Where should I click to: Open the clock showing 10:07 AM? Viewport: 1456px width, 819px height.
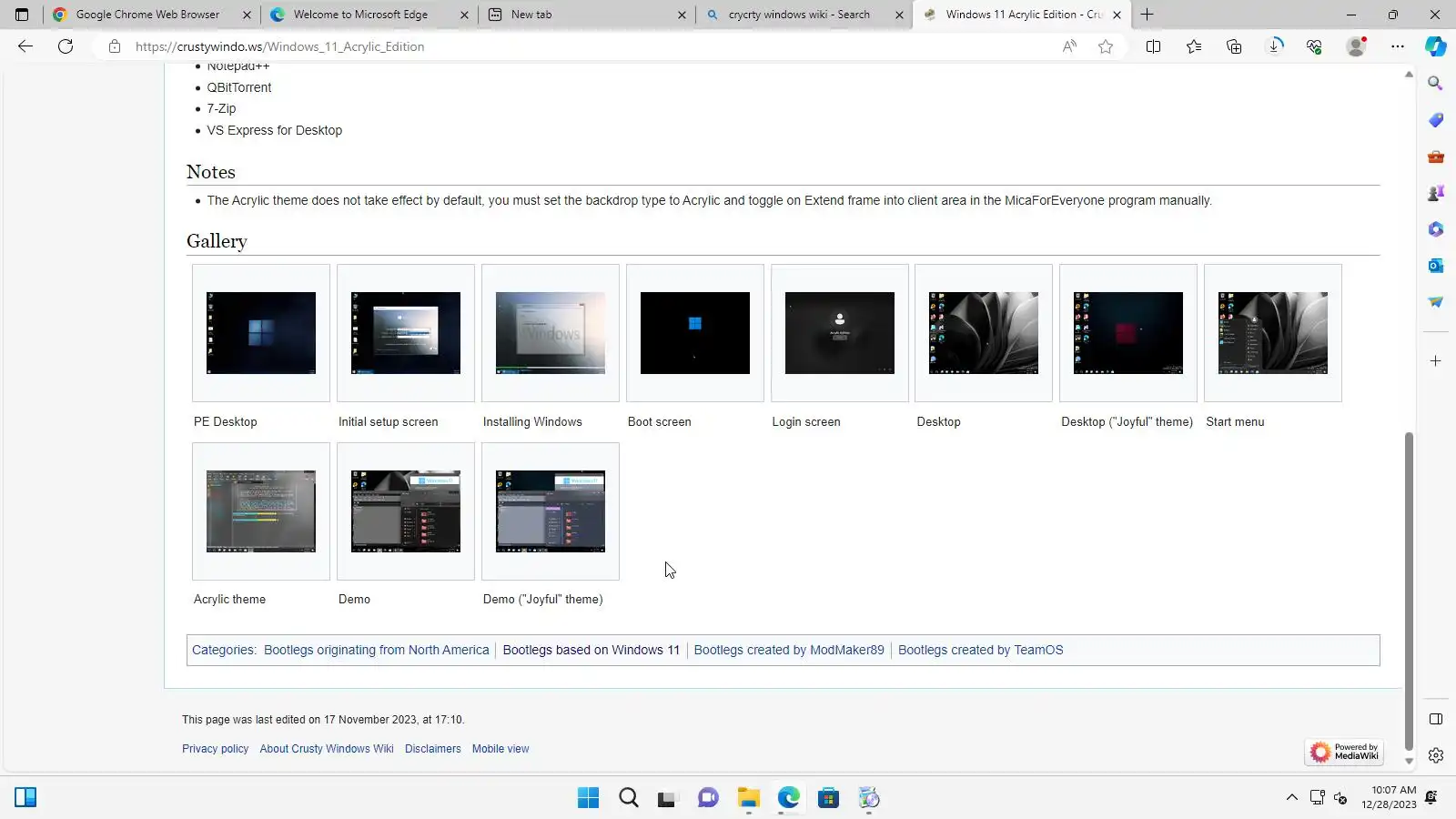[x=1390, y=797]
